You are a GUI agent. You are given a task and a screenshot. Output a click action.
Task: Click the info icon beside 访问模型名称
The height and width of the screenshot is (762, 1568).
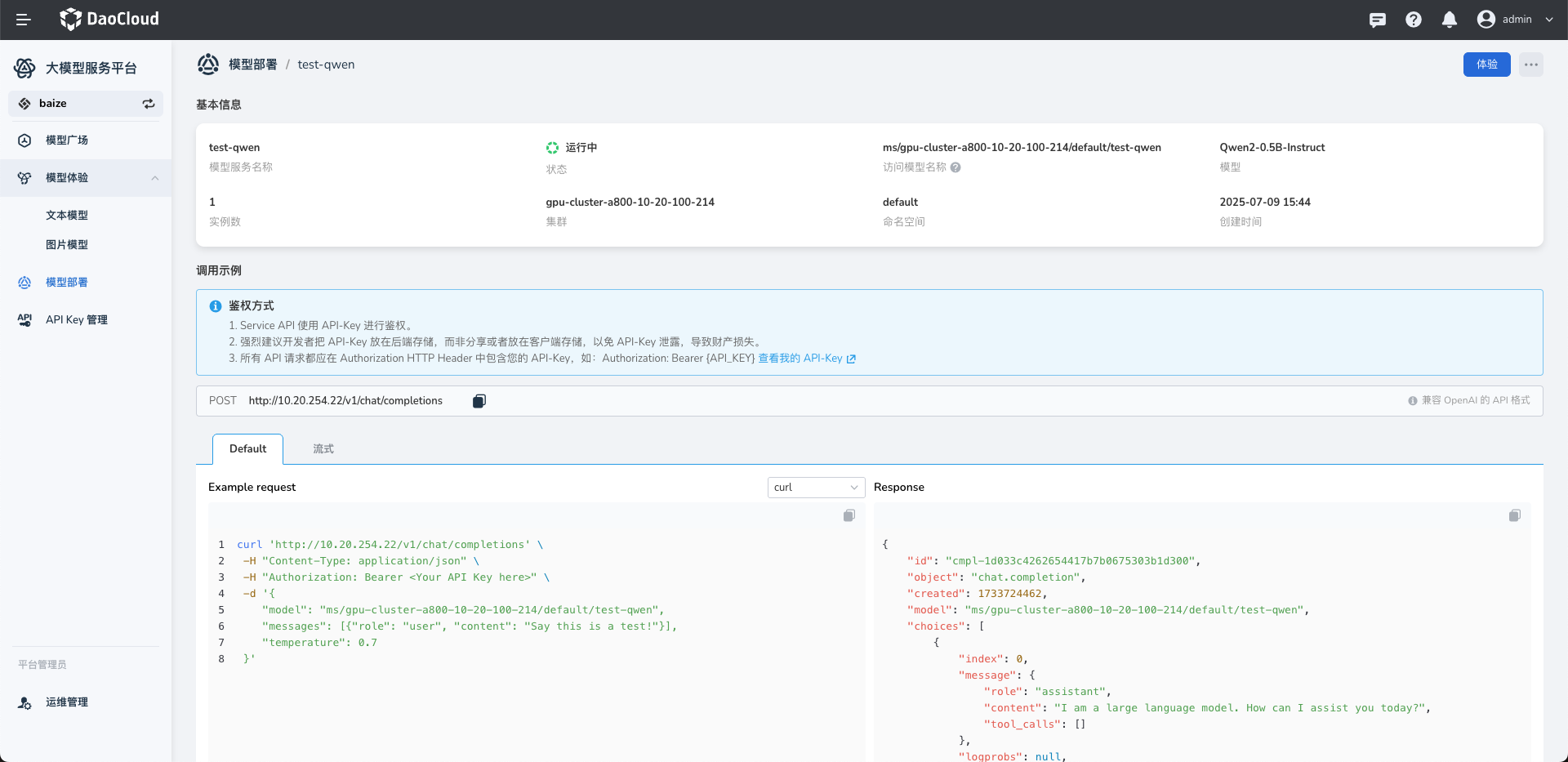click(955, 167)
